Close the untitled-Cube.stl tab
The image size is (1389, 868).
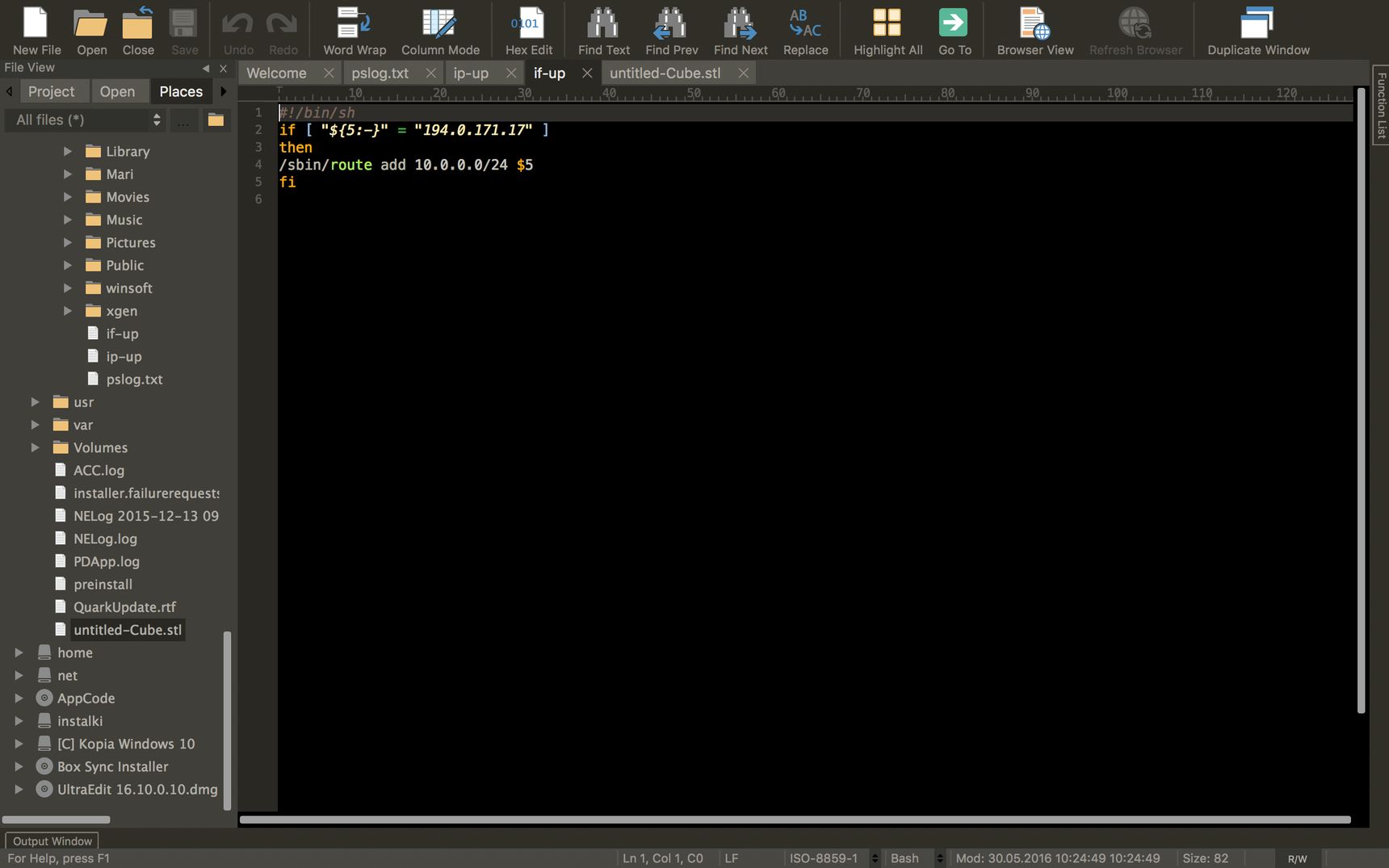point(743,73)
